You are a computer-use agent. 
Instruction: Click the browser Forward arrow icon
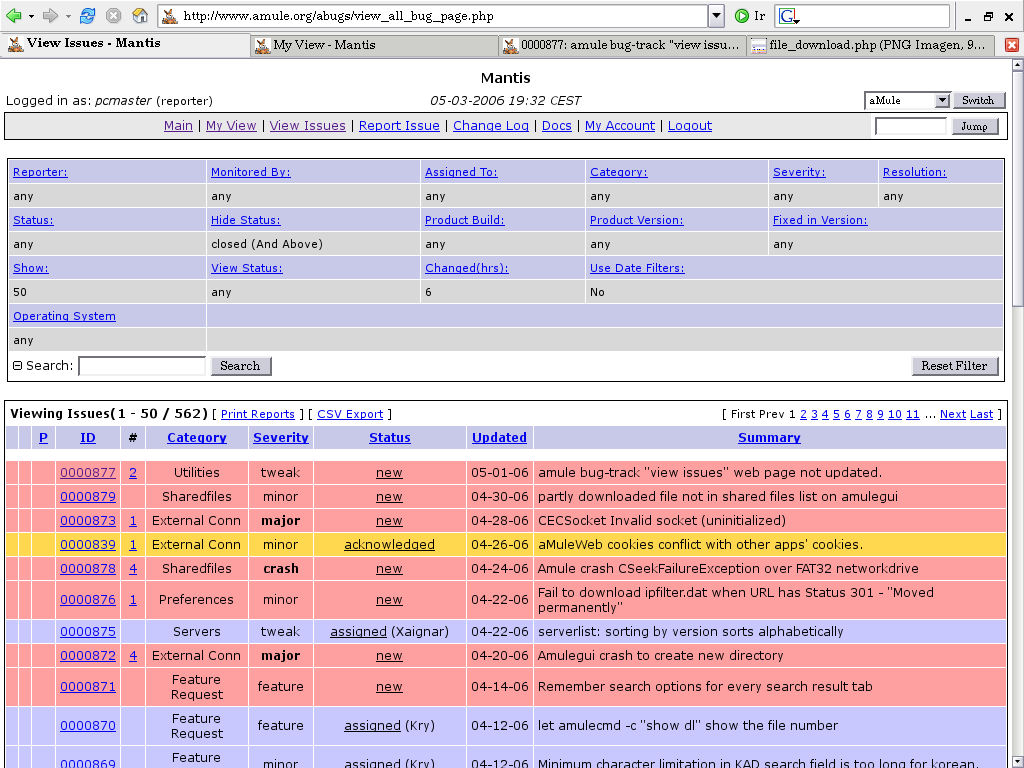[x=50, y=16]
